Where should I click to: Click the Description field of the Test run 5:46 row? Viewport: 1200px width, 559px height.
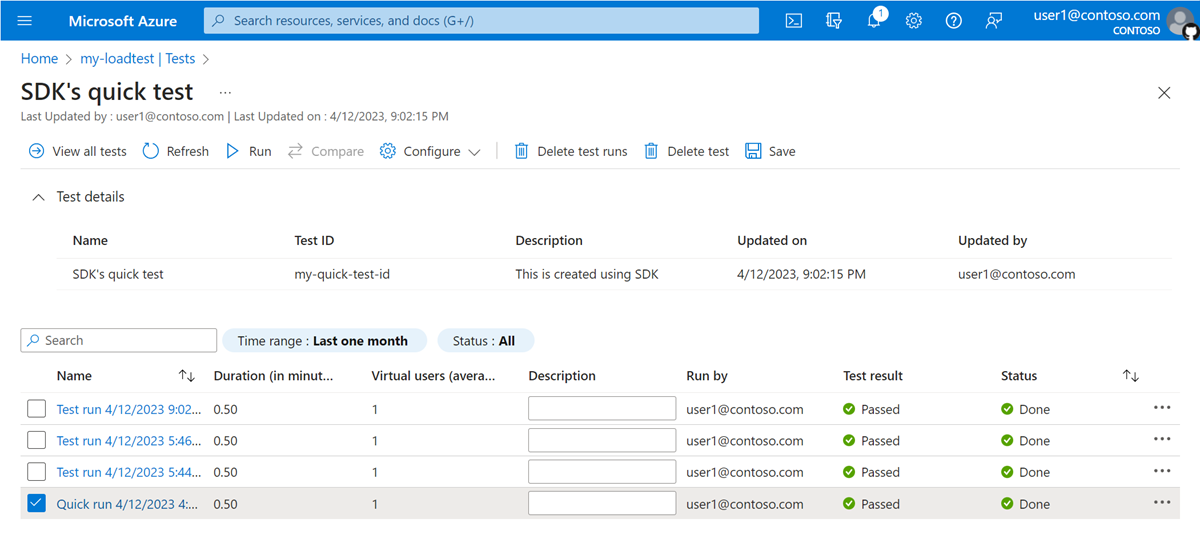point(602,440)
